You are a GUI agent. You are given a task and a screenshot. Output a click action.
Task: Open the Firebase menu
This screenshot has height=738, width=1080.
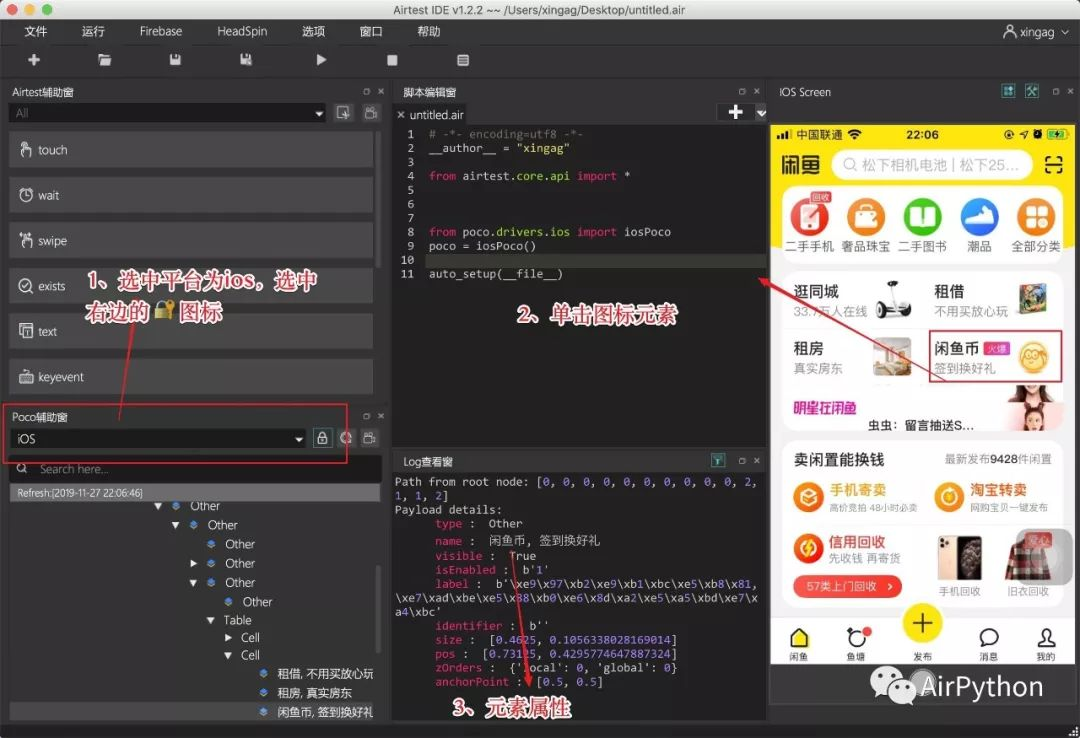coord(160,32)
